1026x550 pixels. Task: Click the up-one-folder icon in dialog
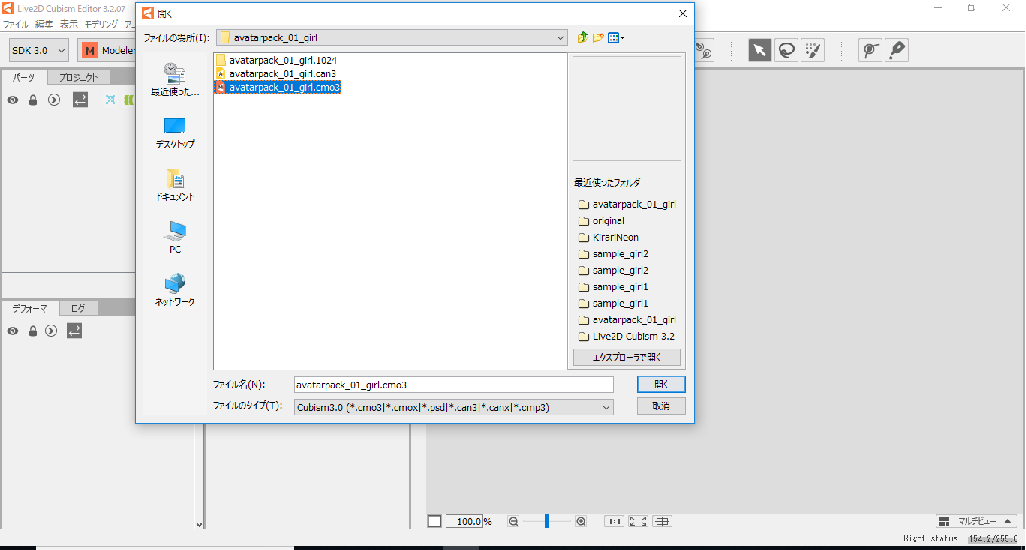coord(582,38)
